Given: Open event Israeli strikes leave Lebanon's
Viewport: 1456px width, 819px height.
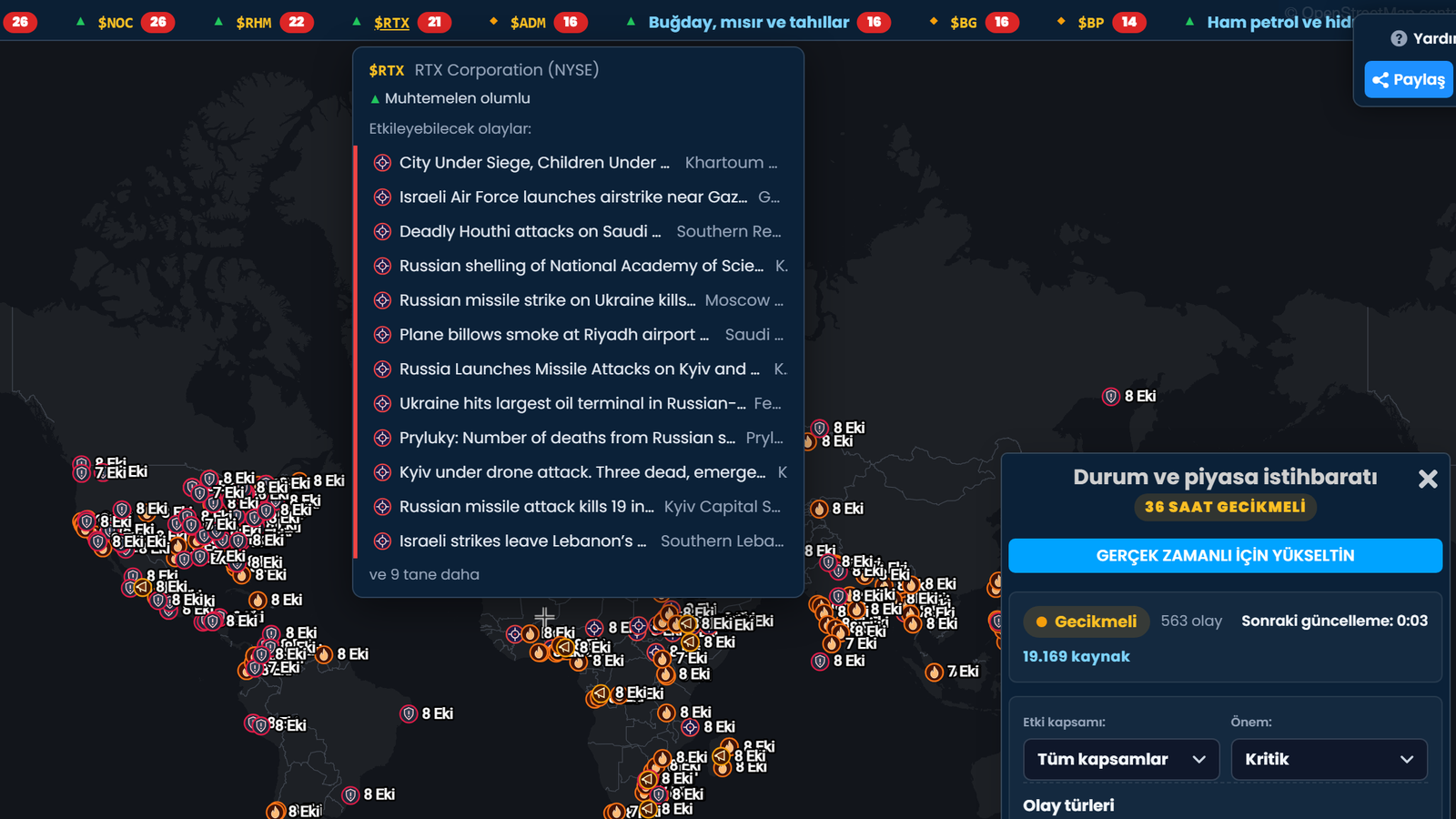Looking at the screenshot, I should (x=579, y=541).
